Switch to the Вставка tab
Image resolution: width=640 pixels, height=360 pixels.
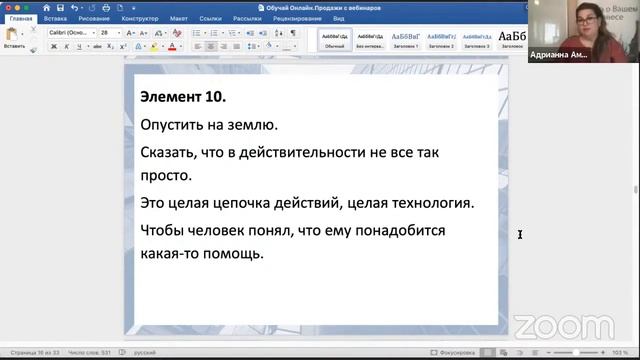[x=55, y=18]
